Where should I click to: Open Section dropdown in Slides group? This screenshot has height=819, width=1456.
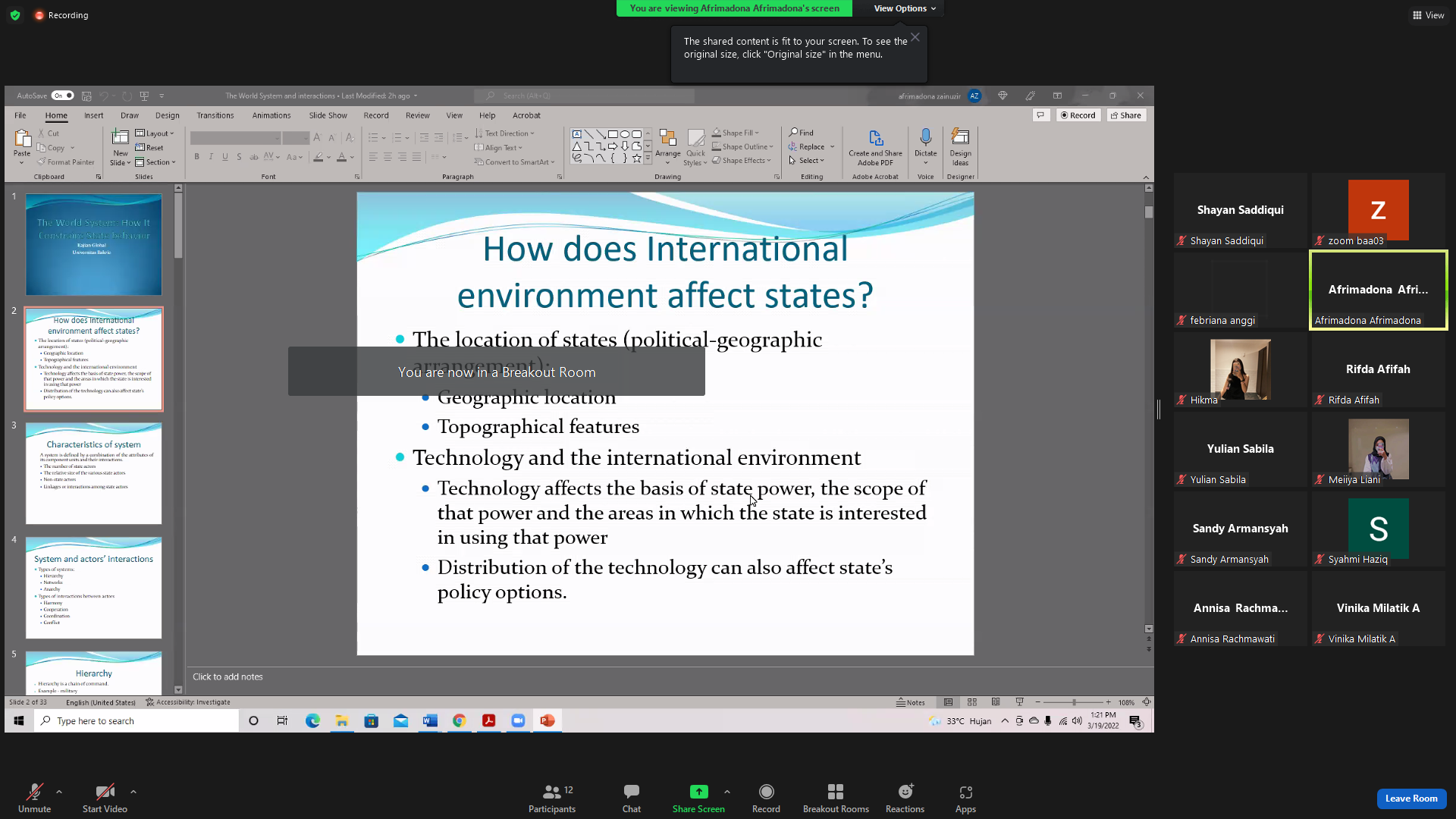[x=155, y=162]
